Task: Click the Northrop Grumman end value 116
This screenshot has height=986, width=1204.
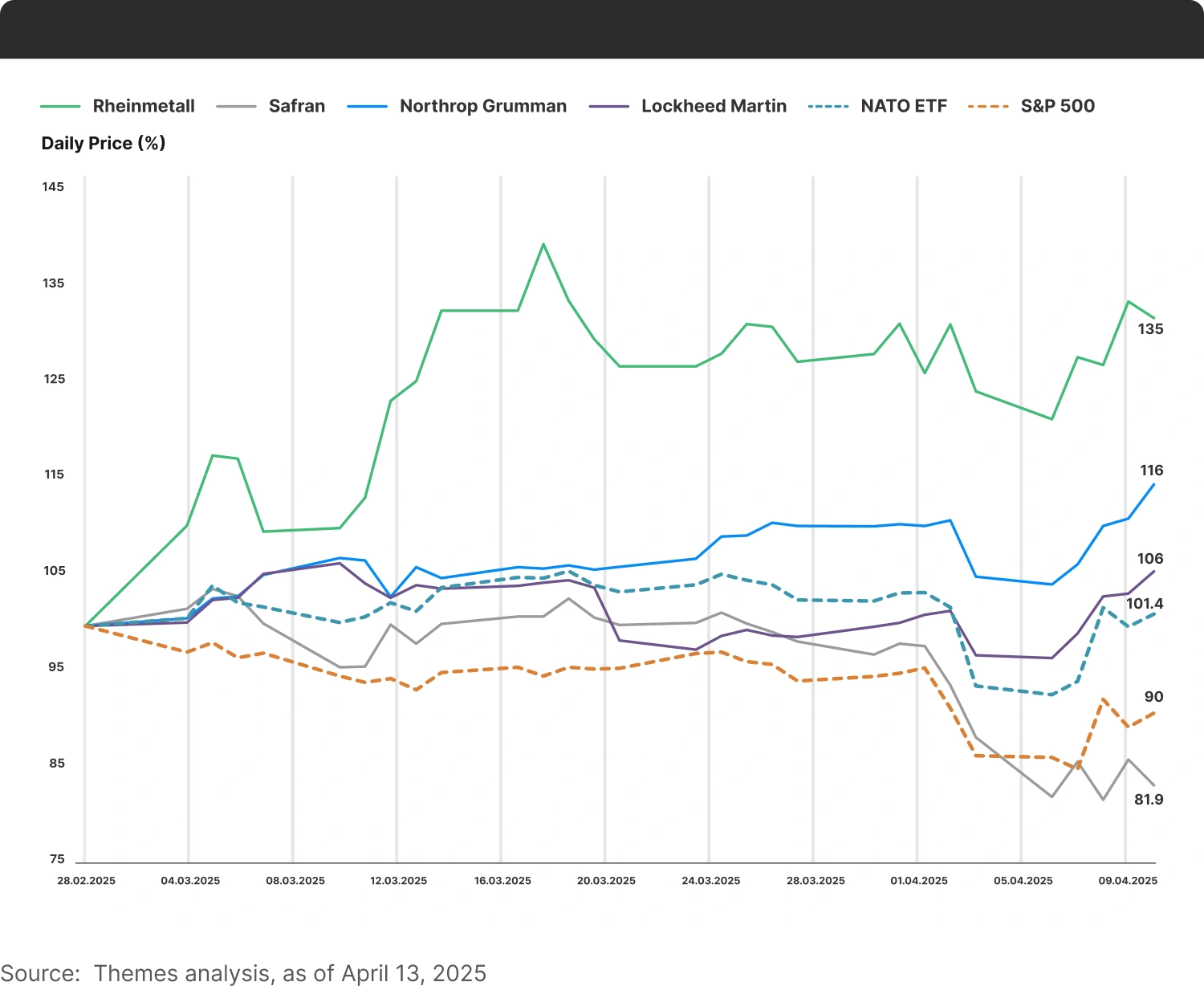Action: coord(1152,471)
